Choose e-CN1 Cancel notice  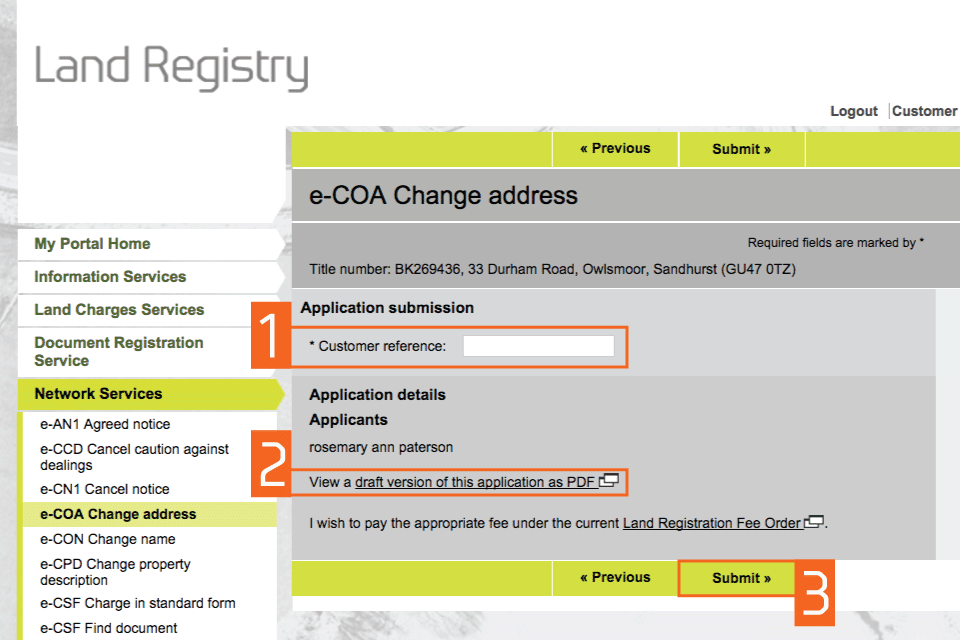tap(105, 490)
